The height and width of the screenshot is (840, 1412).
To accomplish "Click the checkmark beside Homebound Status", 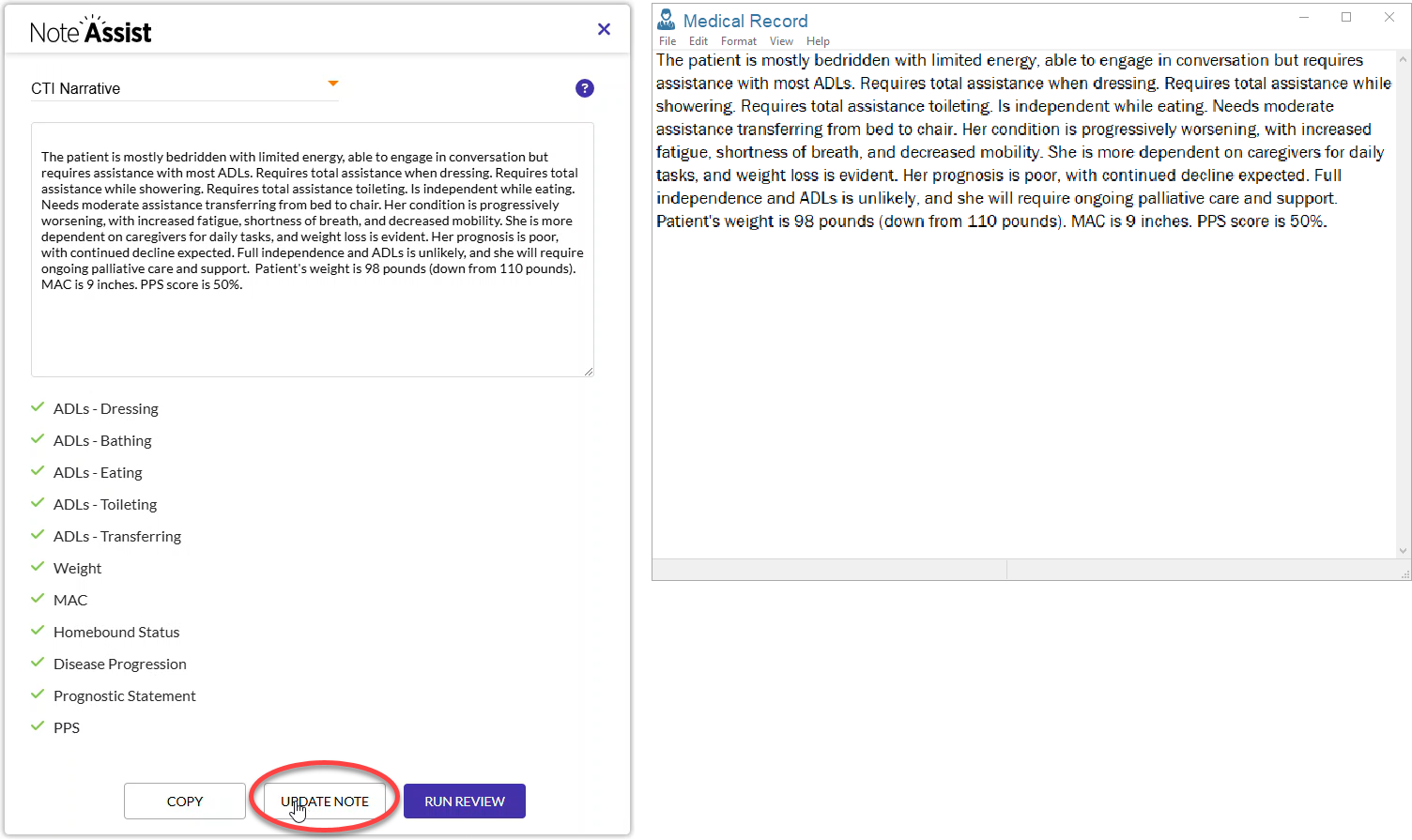I will coord(38,630).
